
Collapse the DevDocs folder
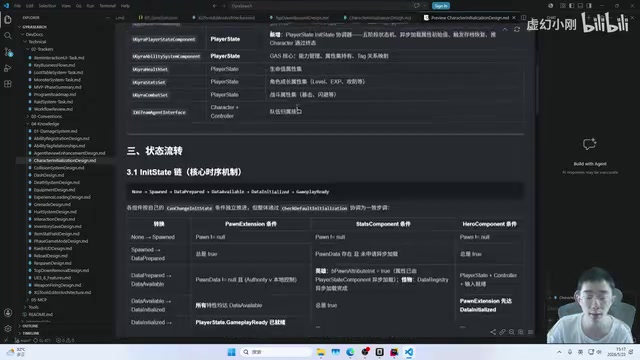34,34
